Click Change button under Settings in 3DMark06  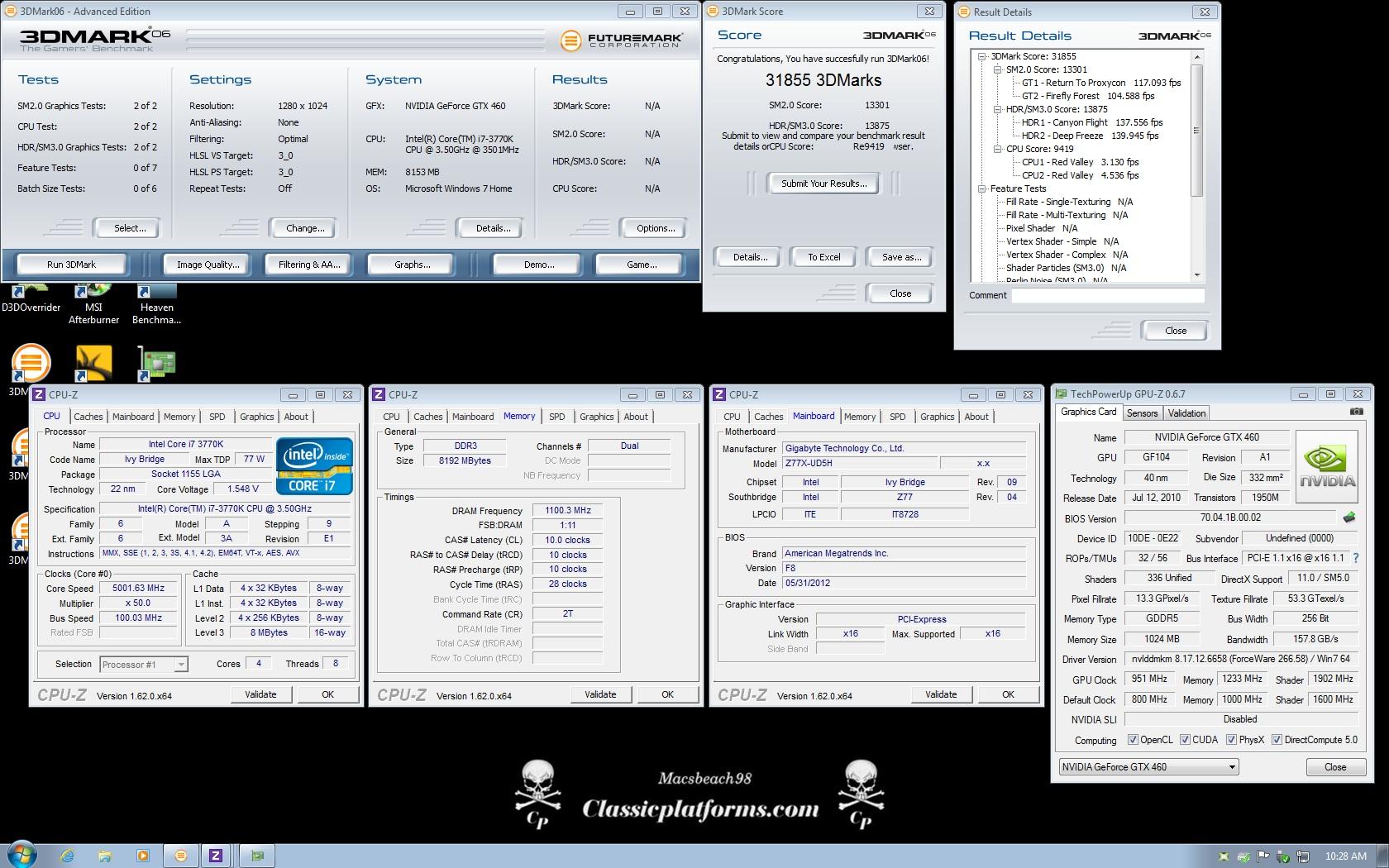(305, 228)
